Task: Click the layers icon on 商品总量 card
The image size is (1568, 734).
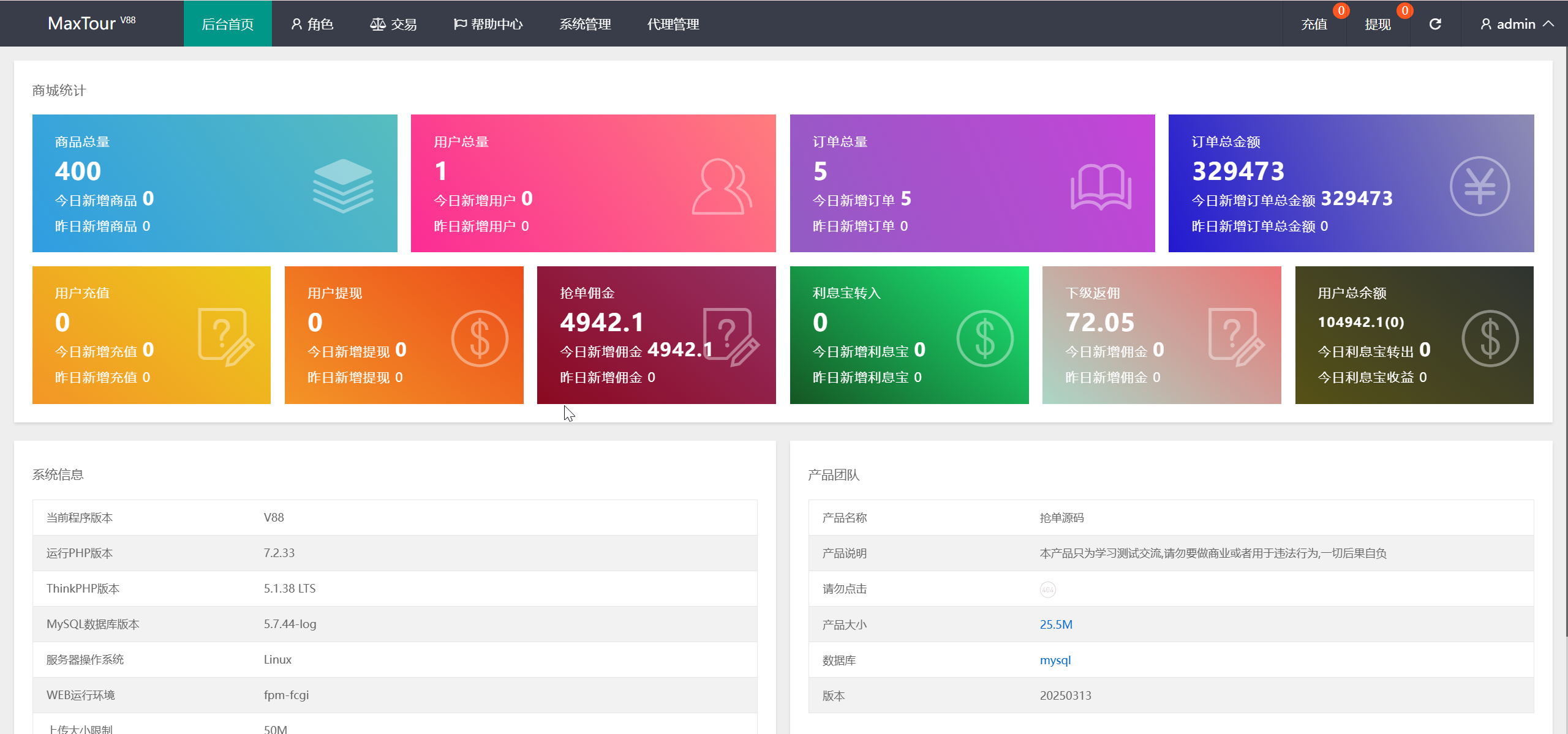Action: (x=343, y=185)
